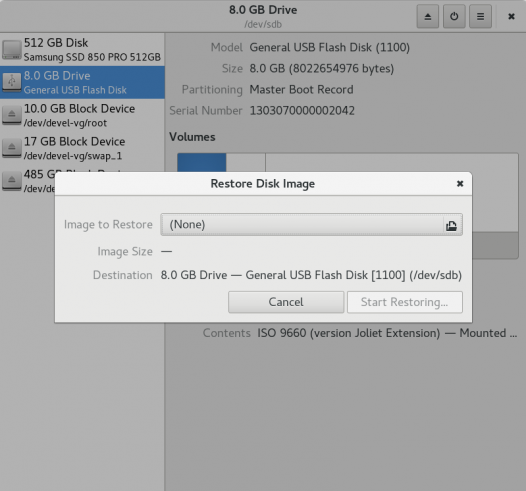The height and width of the screenshot is (491, 526).
Task: Click the power off drive button
Action: click(454, 16)
